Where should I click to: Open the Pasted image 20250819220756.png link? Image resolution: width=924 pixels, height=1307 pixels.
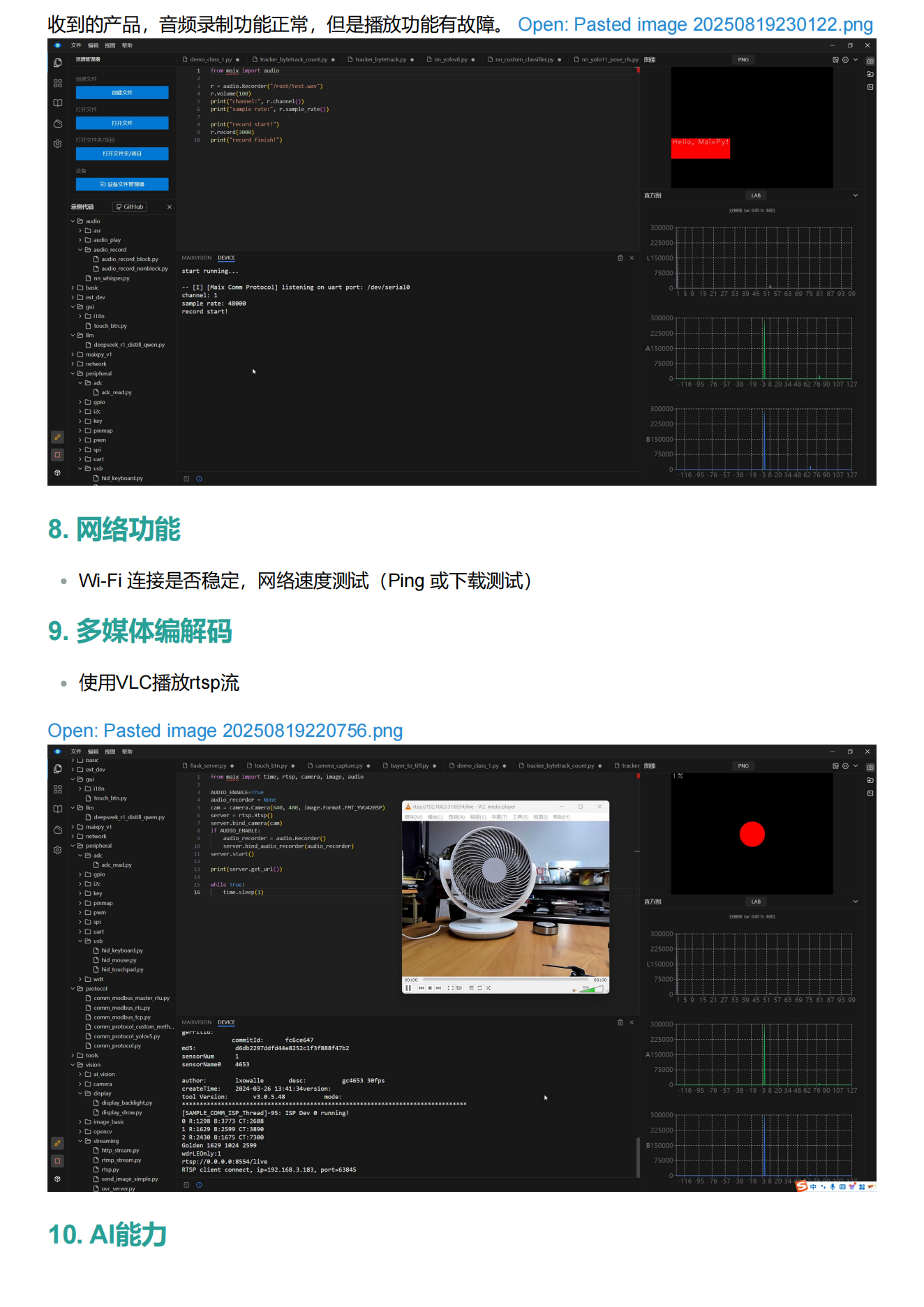(225, 731)
